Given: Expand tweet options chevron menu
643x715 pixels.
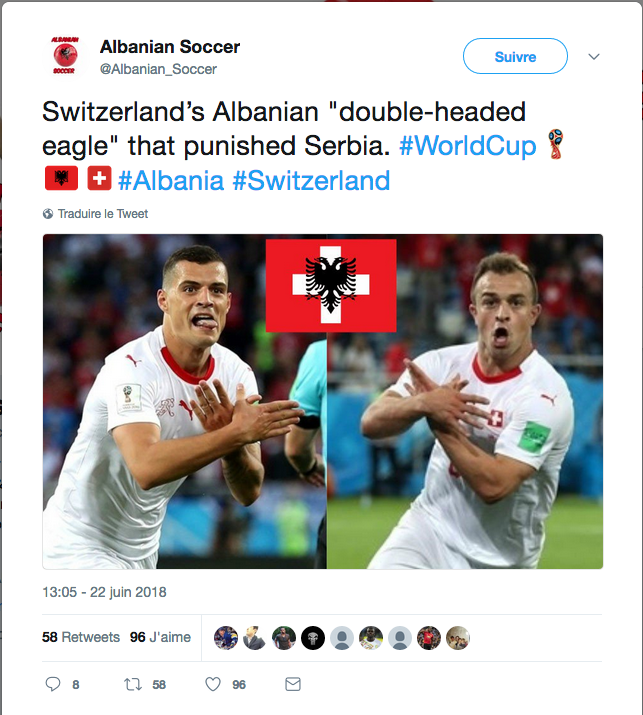Looking at the screenshot, I should click(593, 57).
